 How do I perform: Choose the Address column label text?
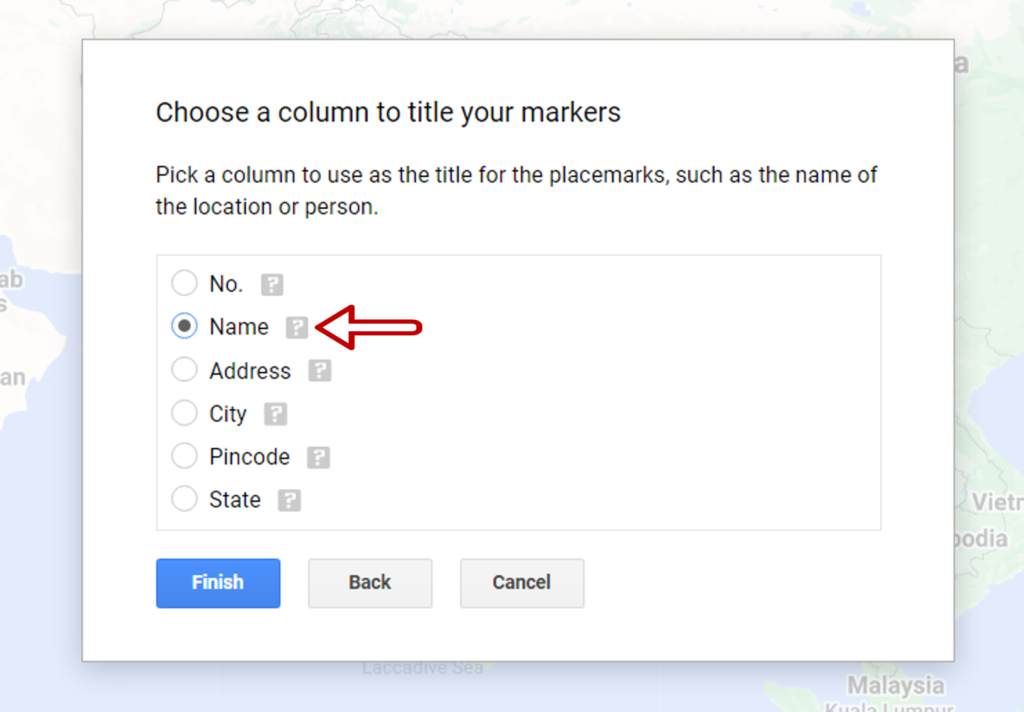click(x=250, y=371)
